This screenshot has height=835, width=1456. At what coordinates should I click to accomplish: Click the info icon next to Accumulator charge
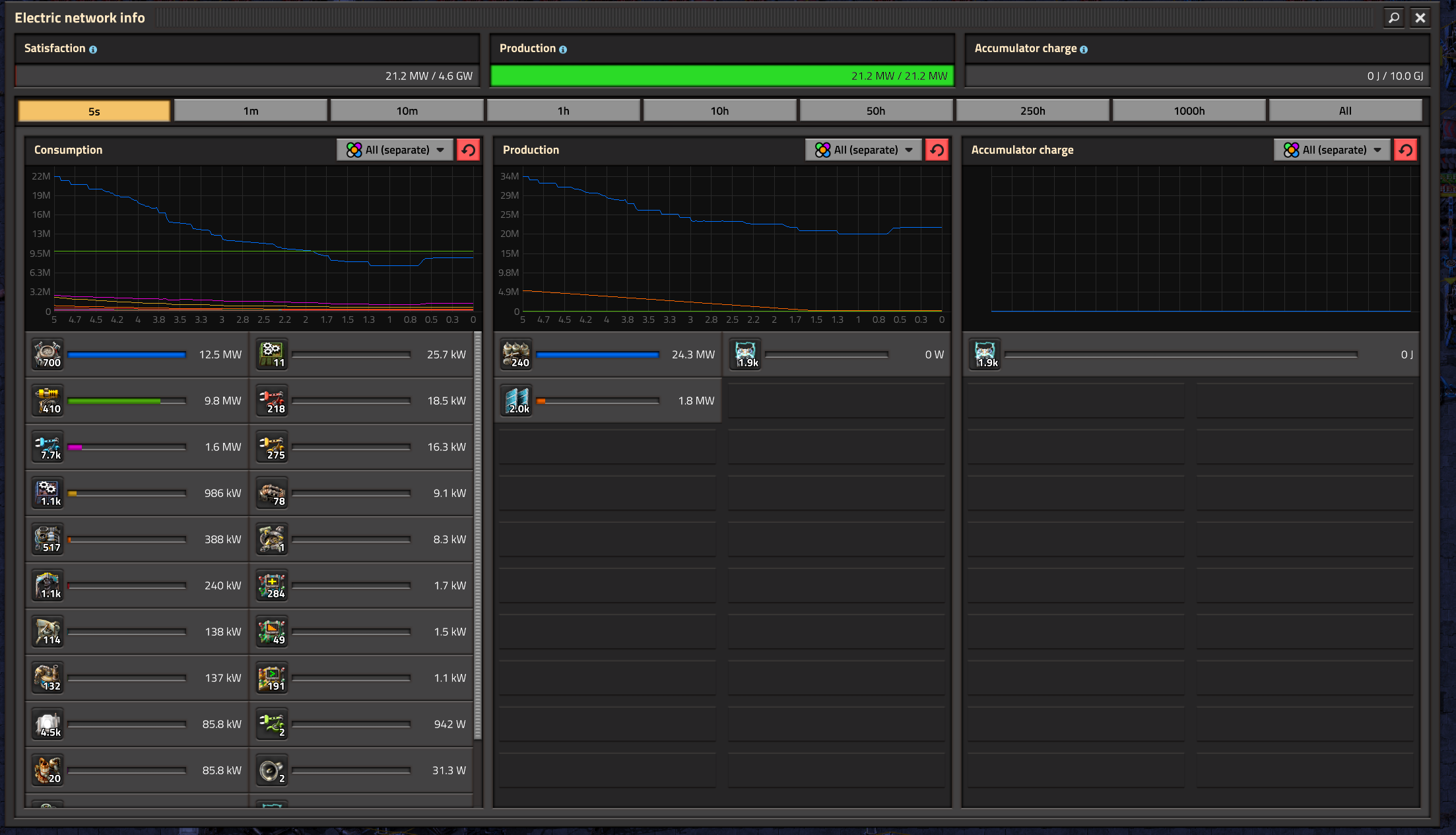click(1084, 50)
